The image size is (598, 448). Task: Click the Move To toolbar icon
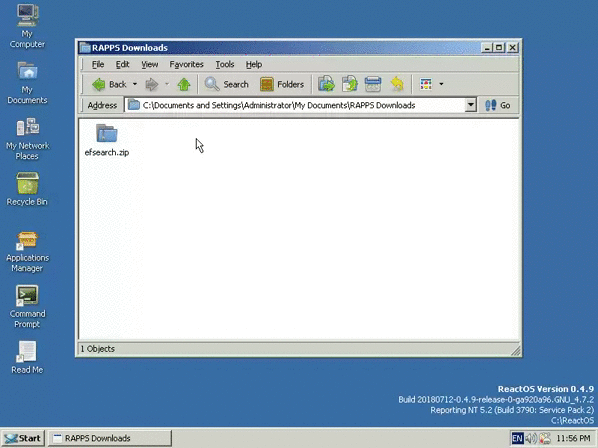[x=326, y=84]
